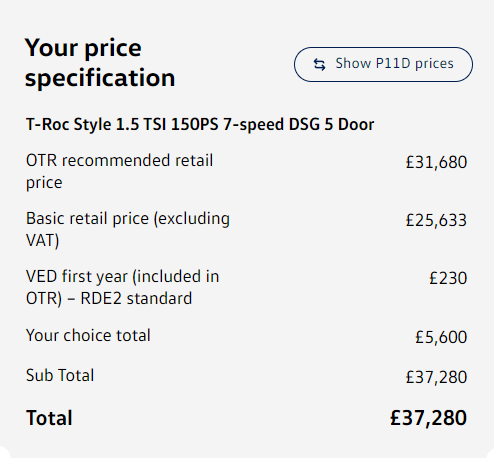Viewport: 494px width, 458px height.
Task: Click the bold Total label
Action: [x=49, y=418]
